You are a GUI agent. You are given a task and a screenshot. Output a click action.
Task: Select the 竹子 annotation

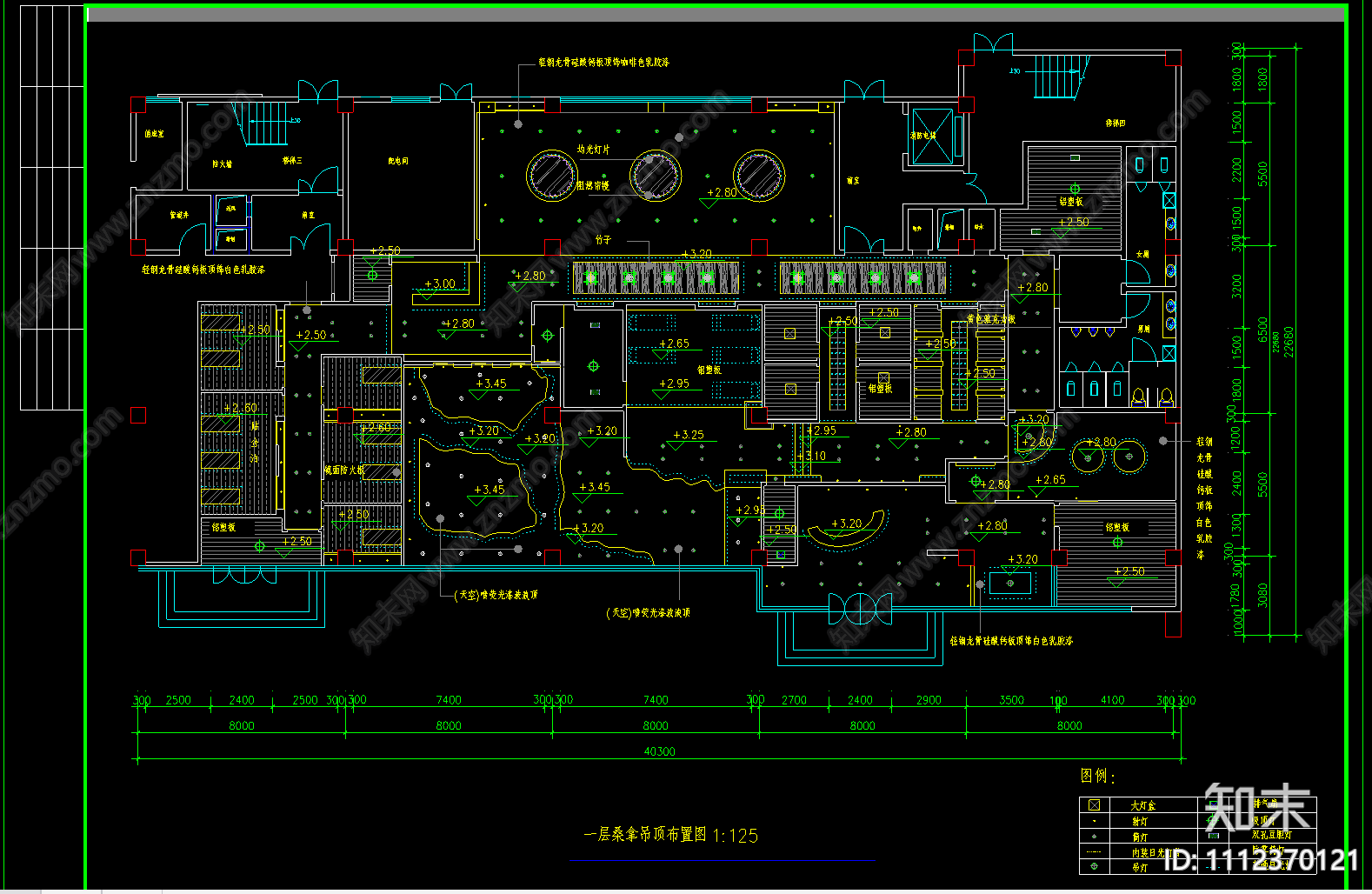[x=603, y=240]
